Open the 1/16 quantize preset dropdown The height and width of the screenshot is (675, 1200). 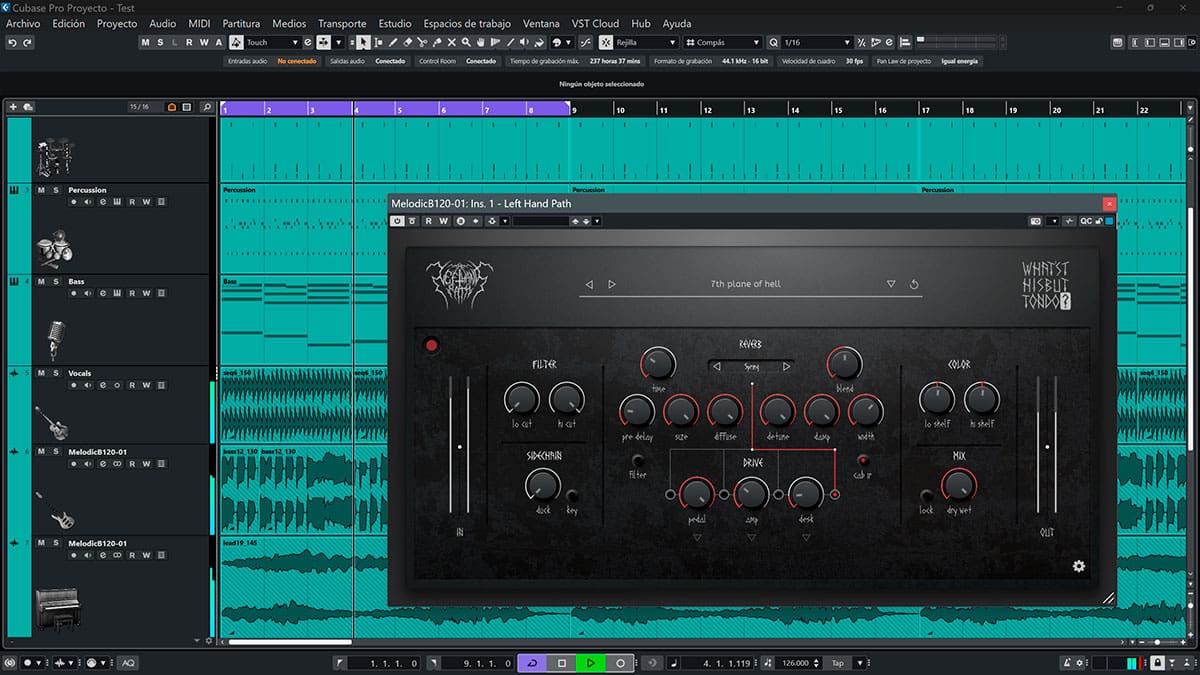(x=816, y=43)
